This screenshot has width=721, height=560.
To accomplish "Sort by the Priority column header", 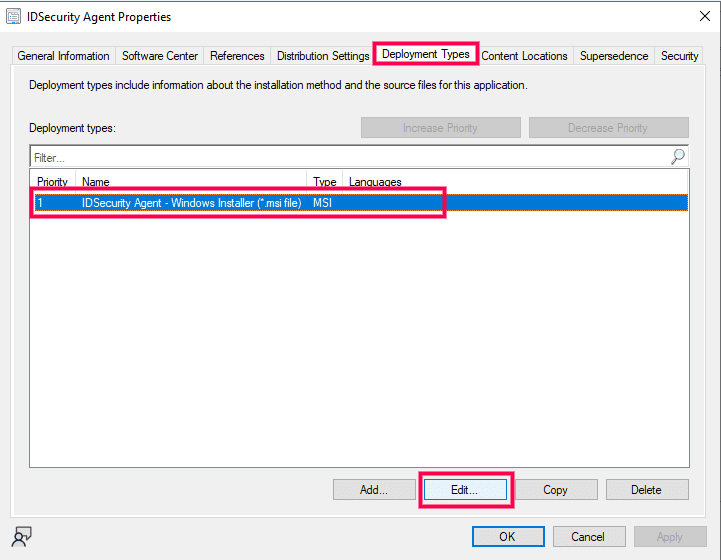I will pos(52,182).
